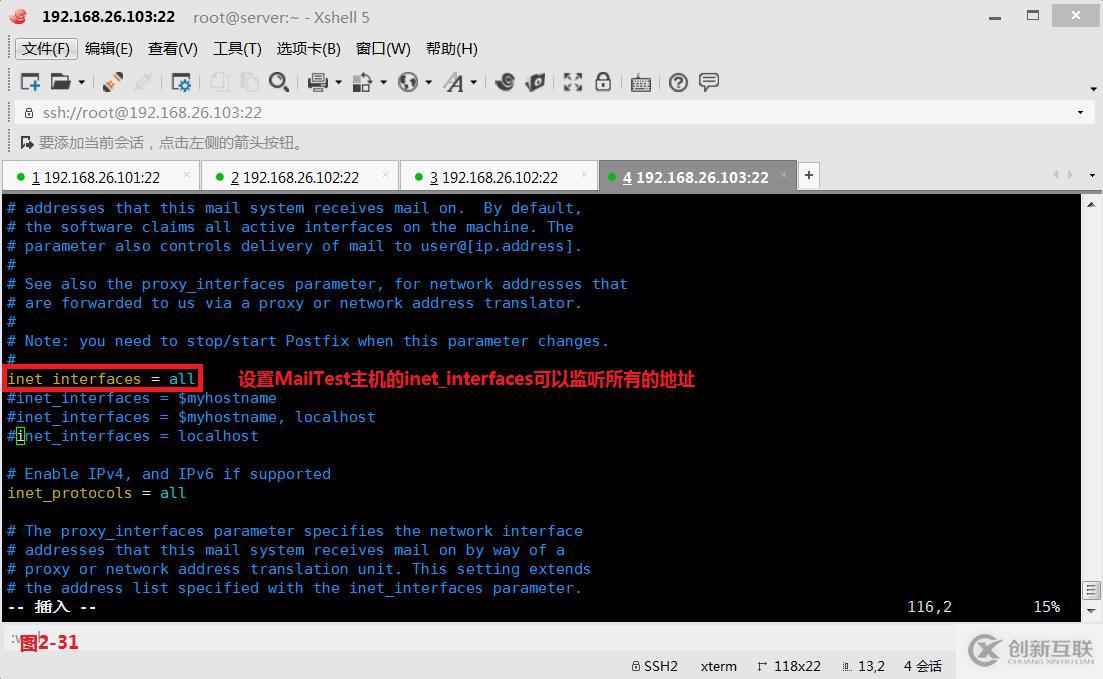Expand the font dropdown arrow

pyautogui.click(x=473, y=83)
